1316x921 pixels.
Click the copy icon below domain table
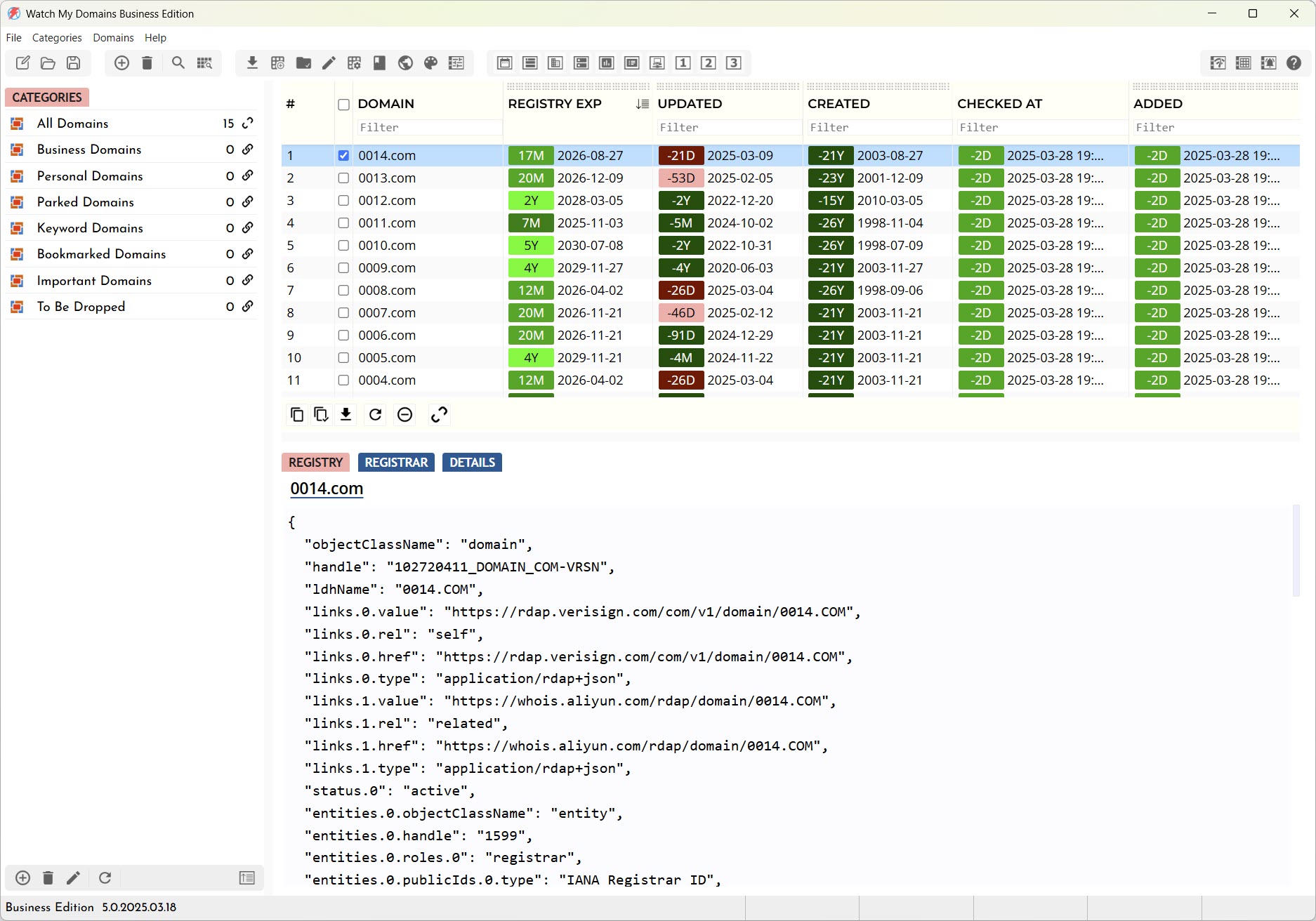(297, 415)
